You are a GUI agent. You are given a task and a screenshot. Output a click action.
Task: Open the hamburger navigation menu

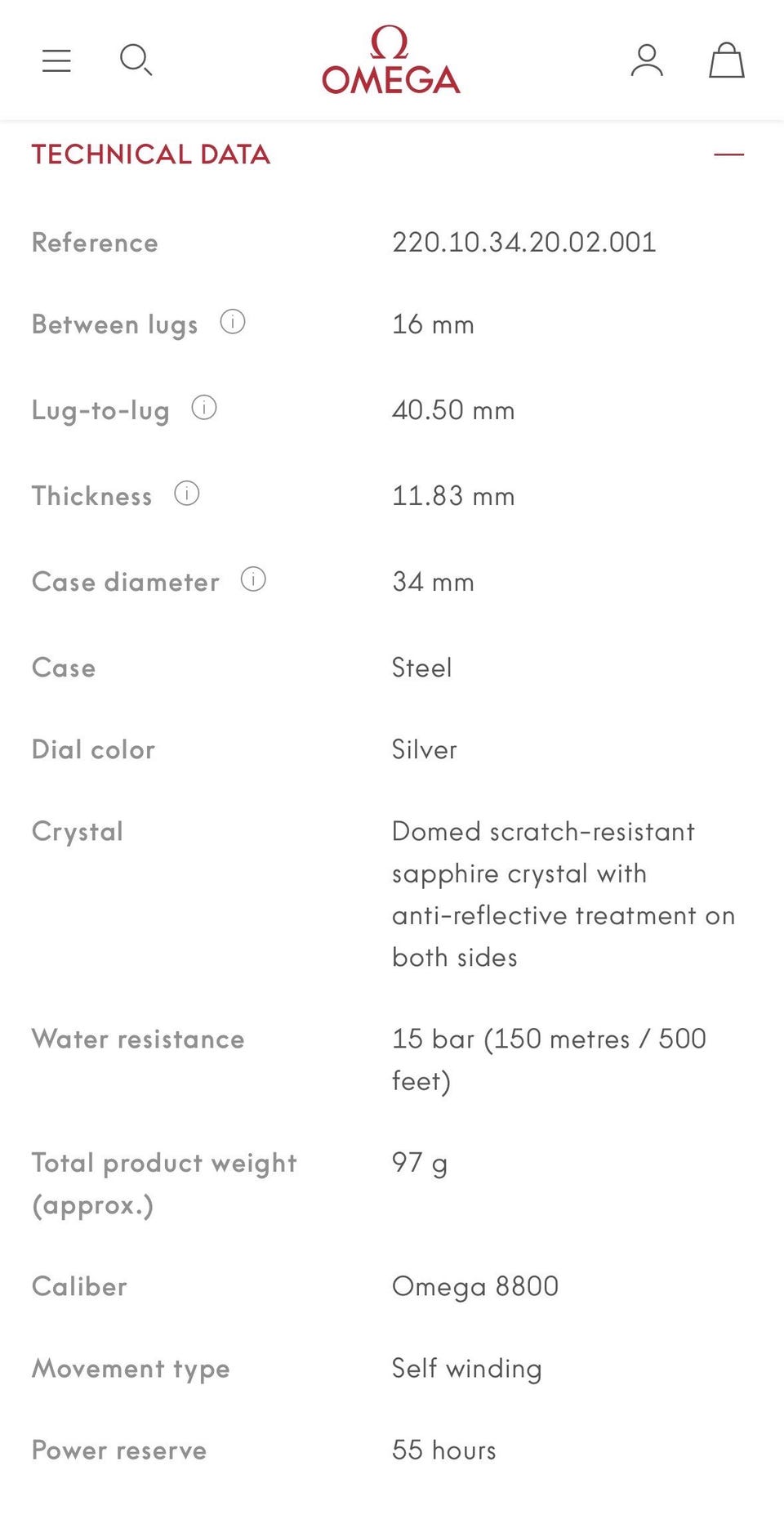(x=56, y=60)
